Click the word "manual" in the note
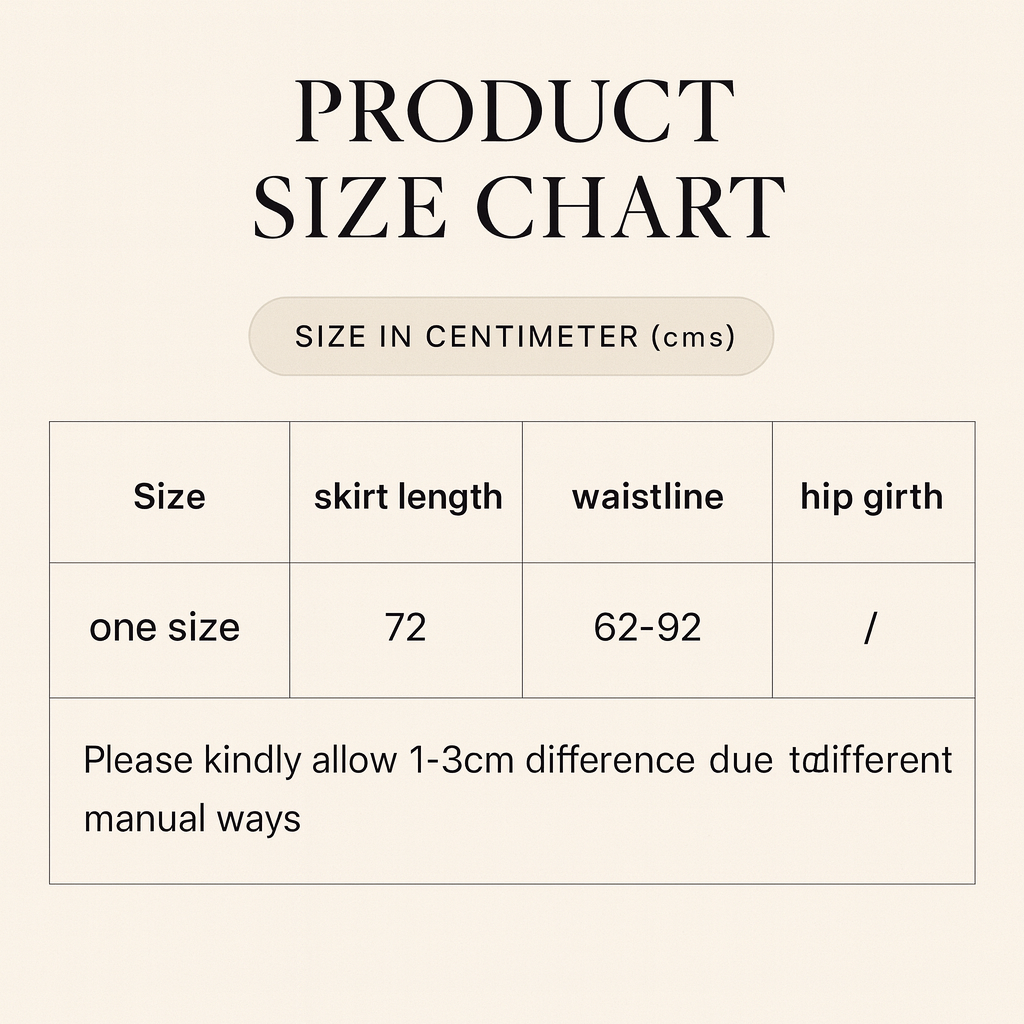This screenshot has height=1024, width=1024. [x=144, y=819]
